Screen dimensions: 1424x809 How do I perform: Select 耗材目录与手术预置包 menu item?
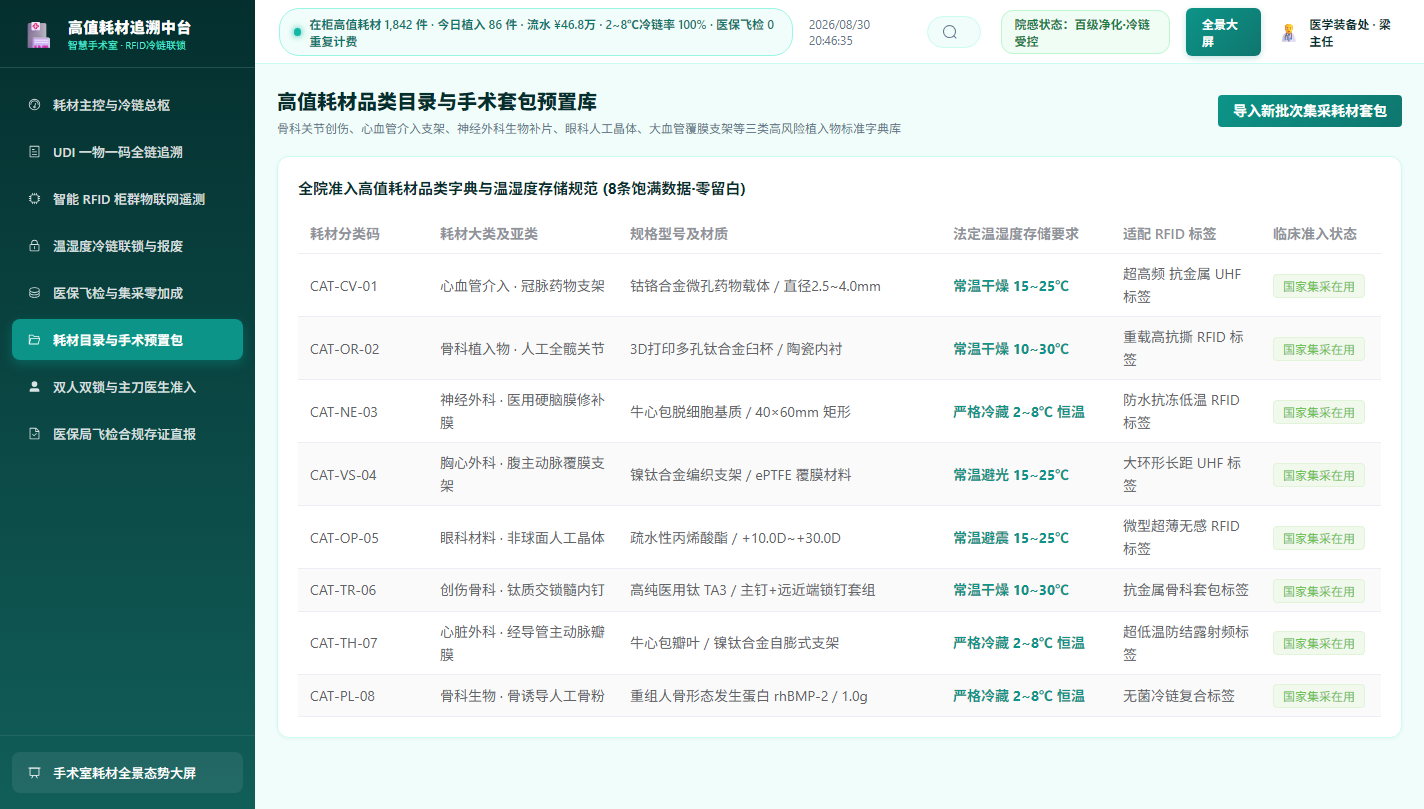[x=127, y=340]
